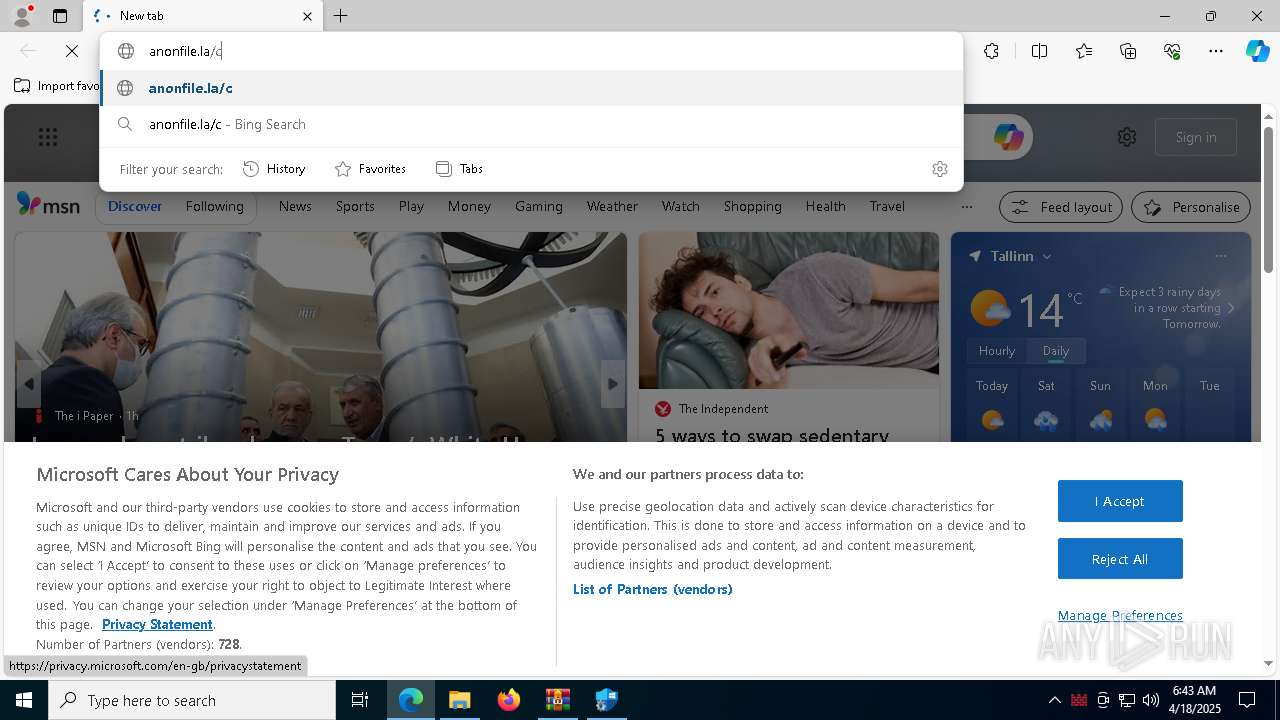Select the Following feed tab

click(x=214, y=206)
